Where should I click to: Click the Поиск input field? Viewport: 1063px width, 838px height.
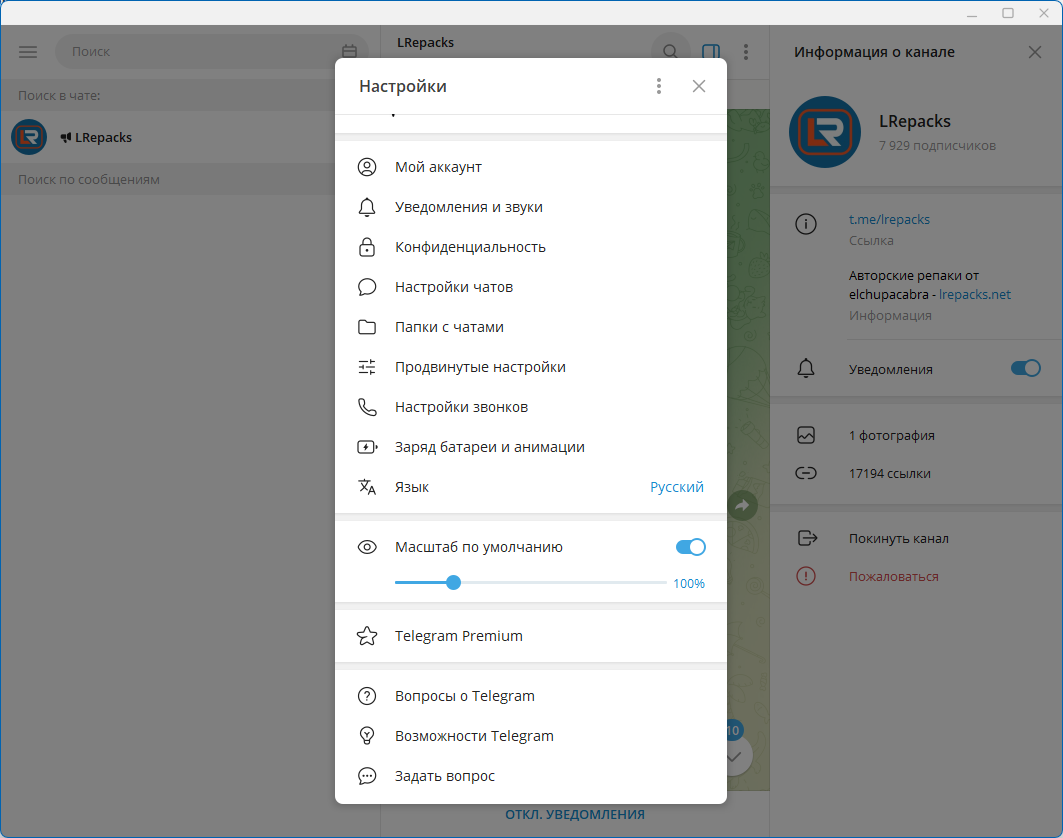tap(211, 52)
